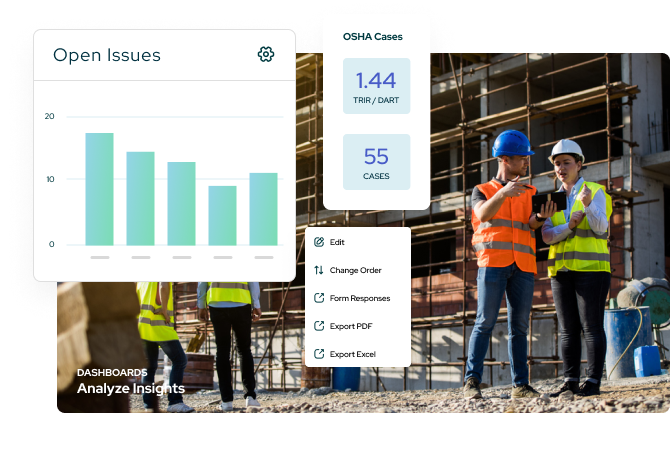The width and height of the screenshot is (670, 460).
Task: Click the Export Excel icon
Action: [319, 354]
